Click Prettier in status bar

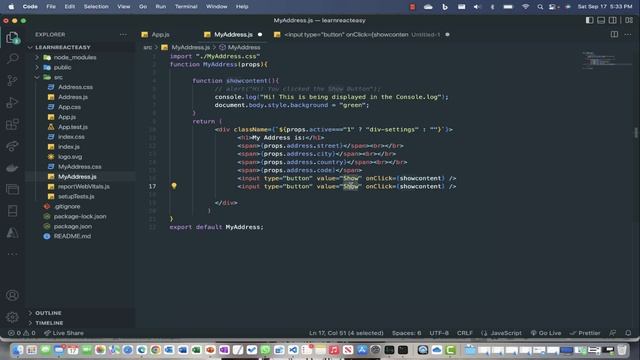pyautogui.click(x=585, y=333)
